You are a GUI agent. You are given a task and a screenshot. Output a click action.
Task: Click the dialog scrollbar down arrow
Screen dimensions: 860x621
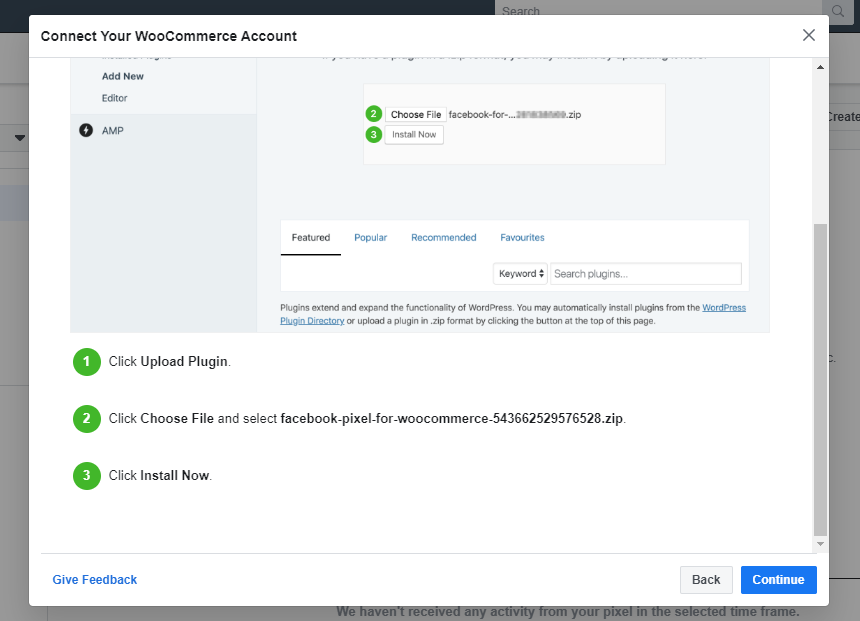(x=820, y=544)
